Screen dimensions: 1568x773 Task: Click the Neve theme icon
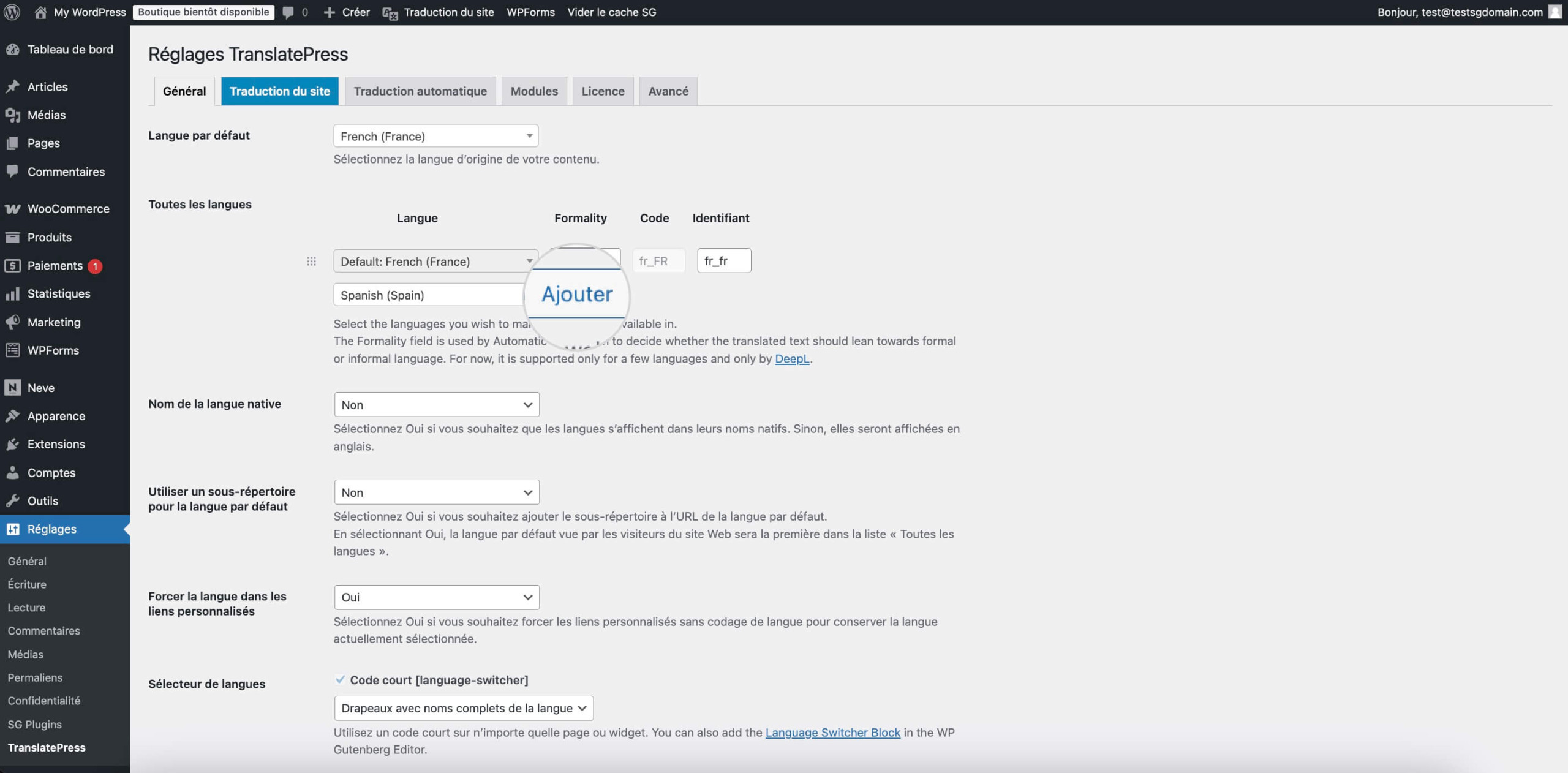pos(13,387)
